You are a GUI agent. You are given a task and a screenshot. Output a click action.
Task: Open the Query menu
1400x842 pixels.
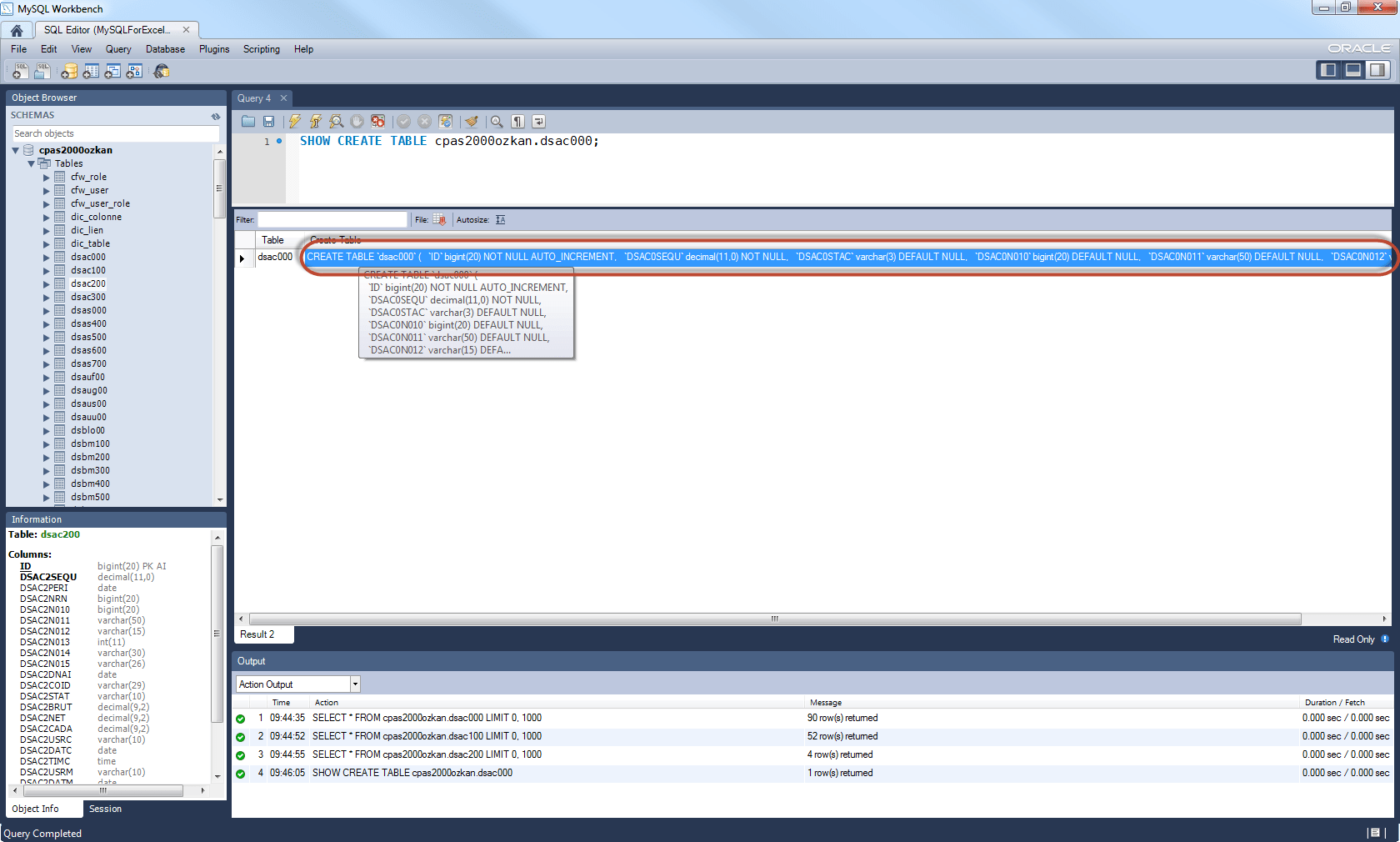[x=118, y=49]
